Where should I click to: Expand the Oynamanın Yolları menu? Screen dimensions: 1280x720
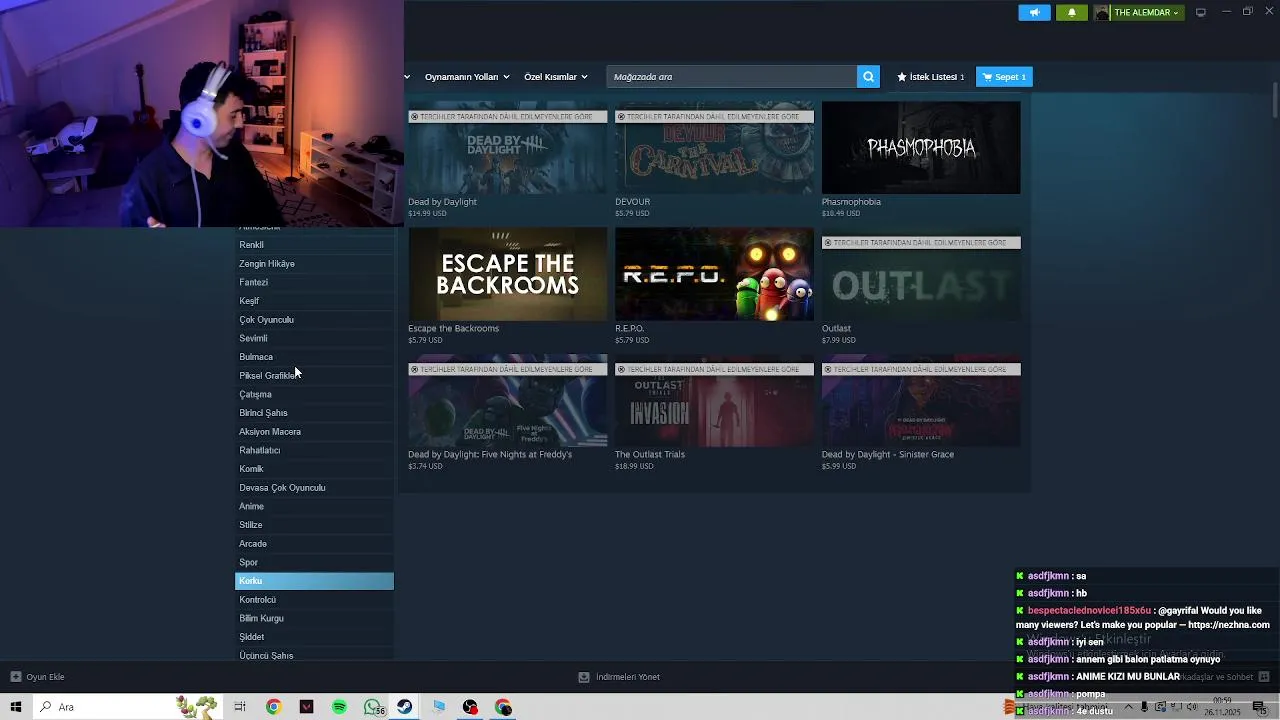(x=467, y=77)
